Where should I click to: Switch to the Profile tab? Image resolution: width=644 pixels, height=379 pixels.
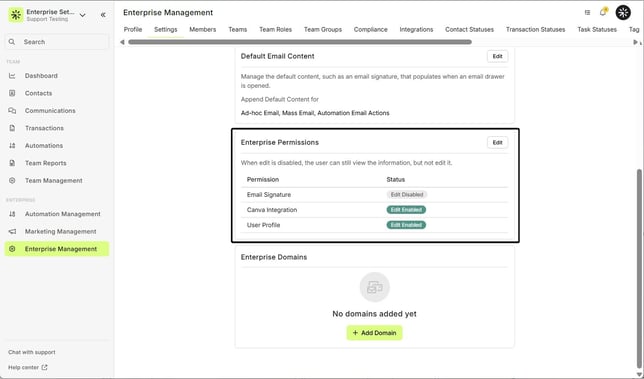pyautogui.click(x=133, y=30)
